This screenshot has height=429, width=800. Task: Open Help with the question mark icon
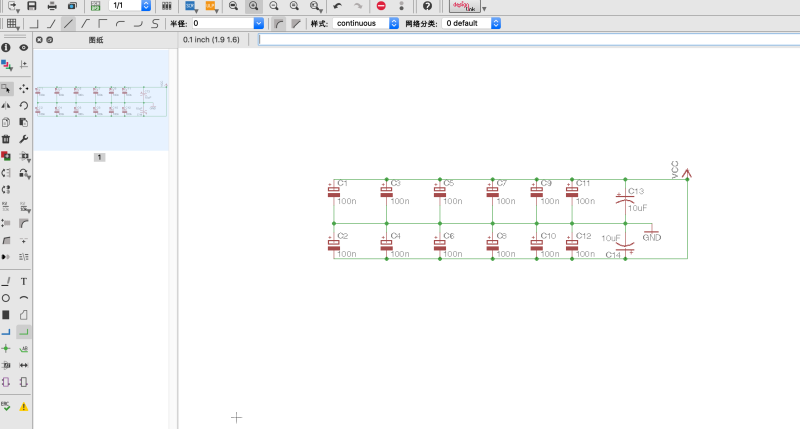click(x=428, y=6)
